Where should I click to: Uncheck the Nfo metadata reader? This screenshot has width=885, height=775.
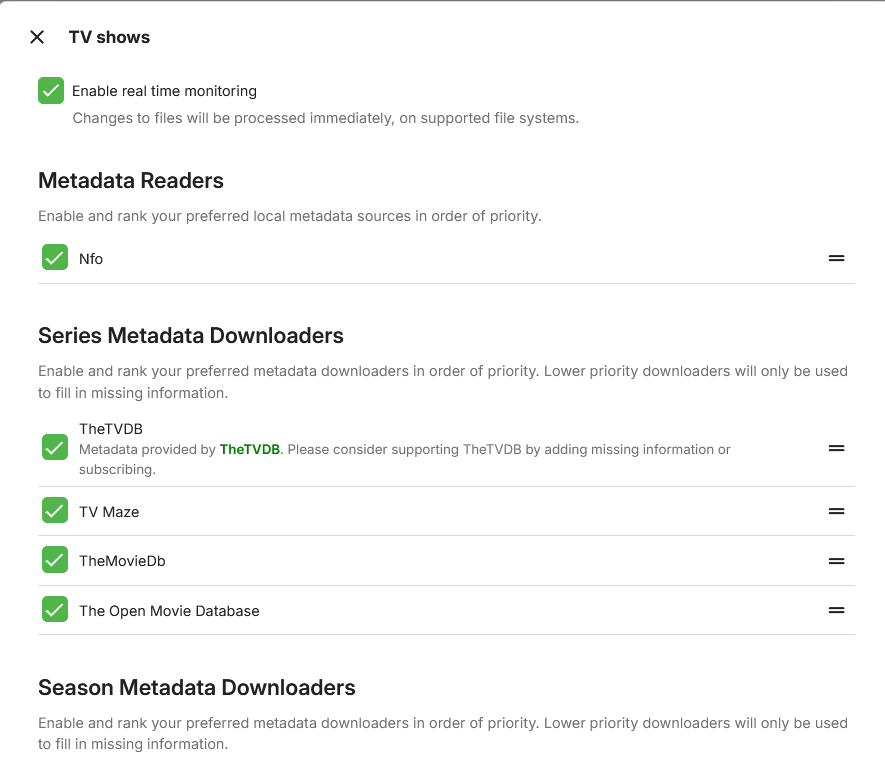pos(55,258)
